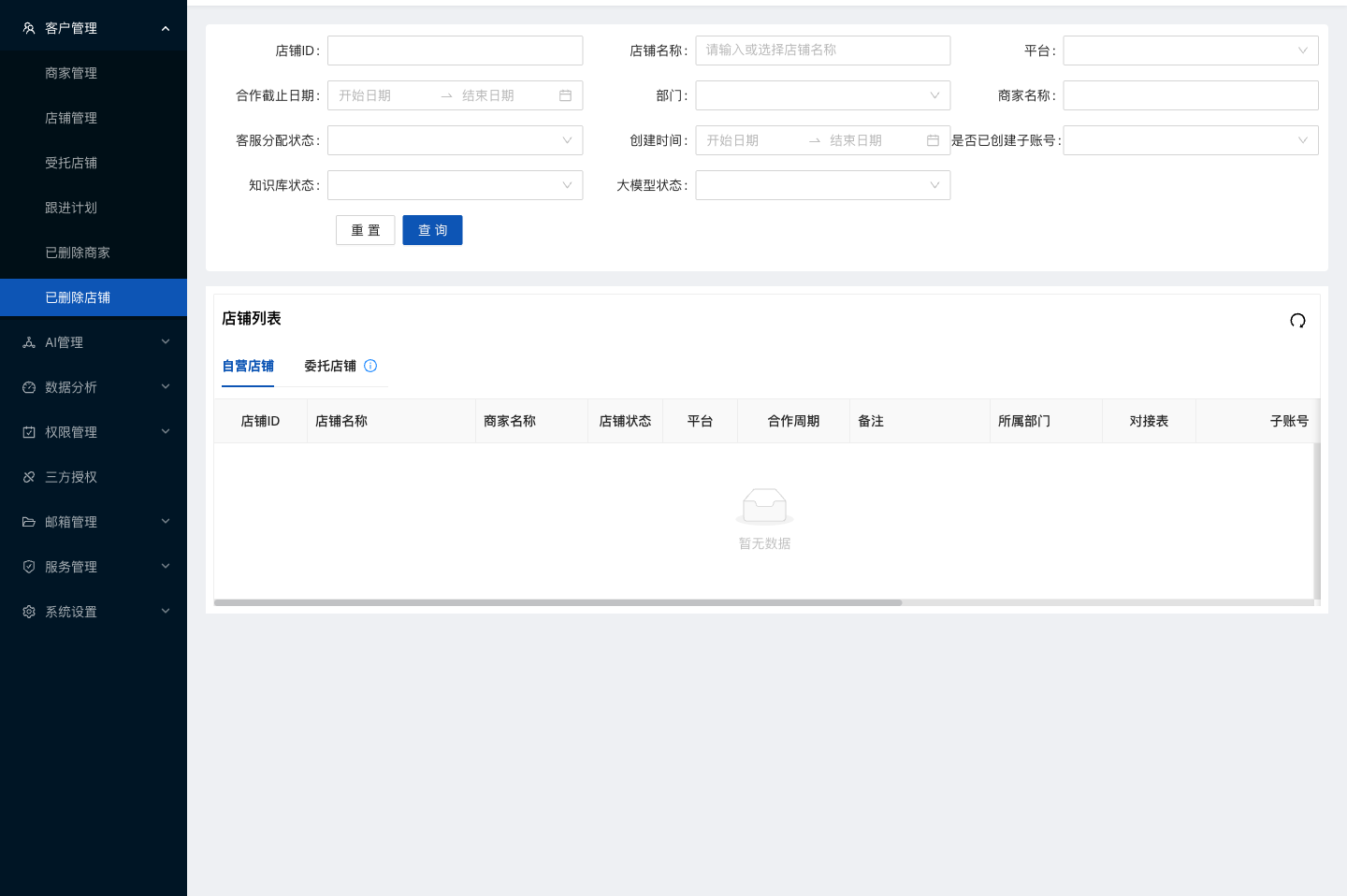Switch to the 委托店铺 tab
This screenshot has height=896, width=1347.
click(330, 366)
